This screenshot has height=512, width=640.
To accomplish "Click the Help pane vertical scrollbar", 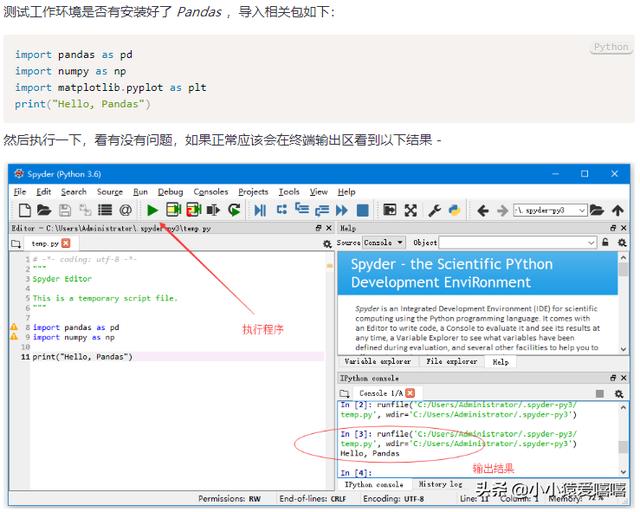I will (x=623, y=303).
